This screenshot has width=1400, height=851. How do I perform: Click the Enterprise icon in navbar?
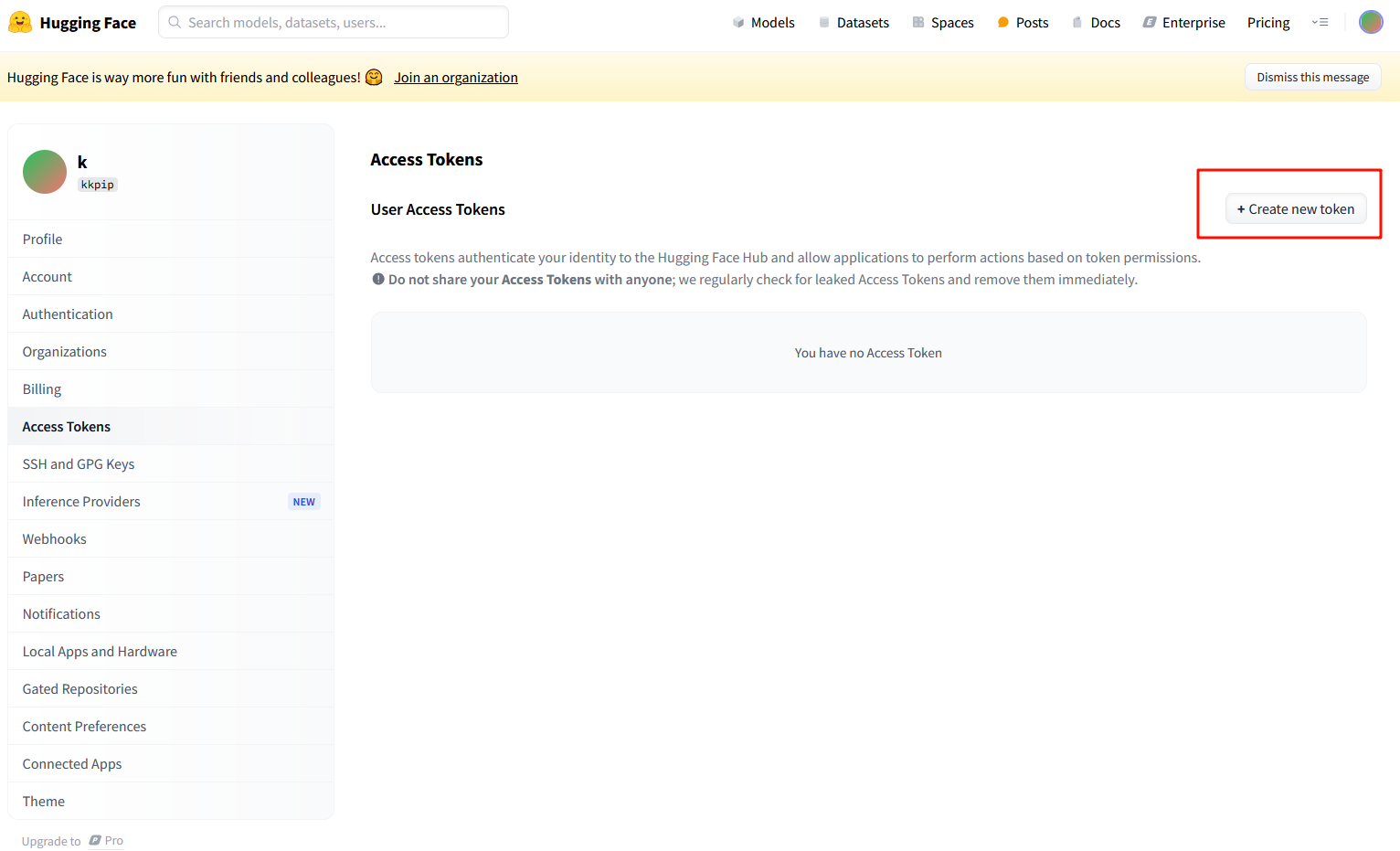click(1150, 22)
